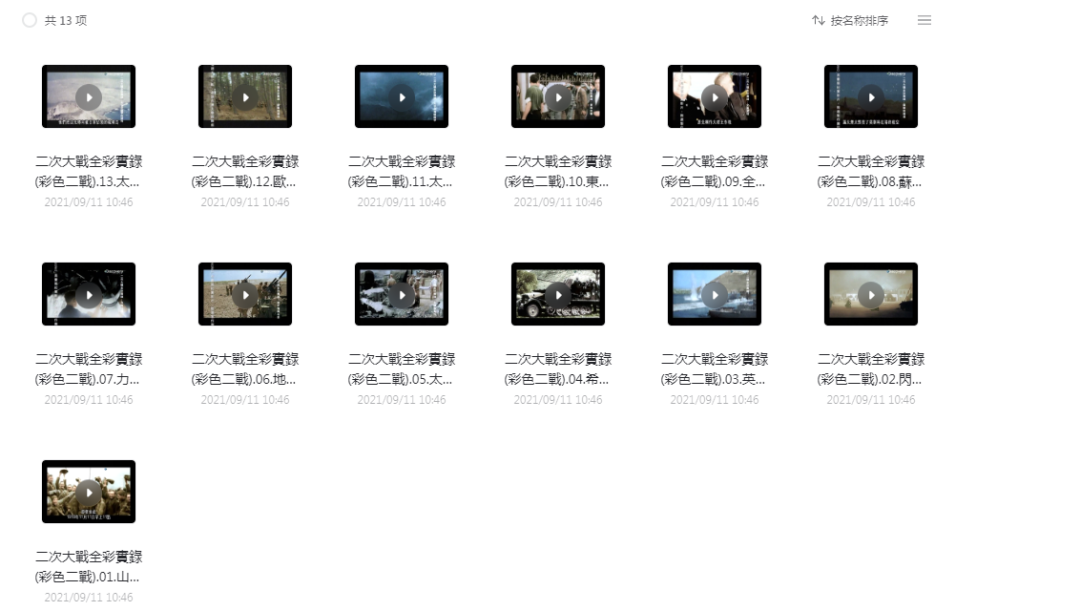Viewport: 1080px width, 611px height.
Task: Play the episode 07 video thumbnail
Action: click(89, 295)
